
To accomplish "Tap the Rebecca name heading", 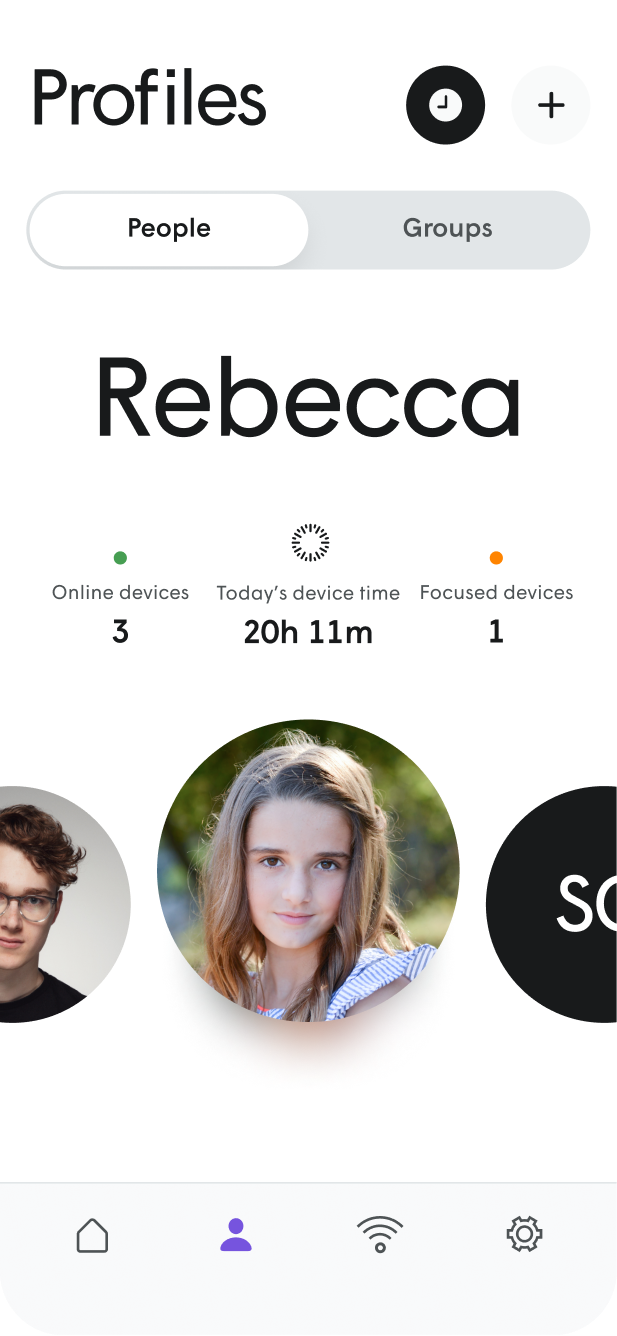I will click(x=308, y=397).
